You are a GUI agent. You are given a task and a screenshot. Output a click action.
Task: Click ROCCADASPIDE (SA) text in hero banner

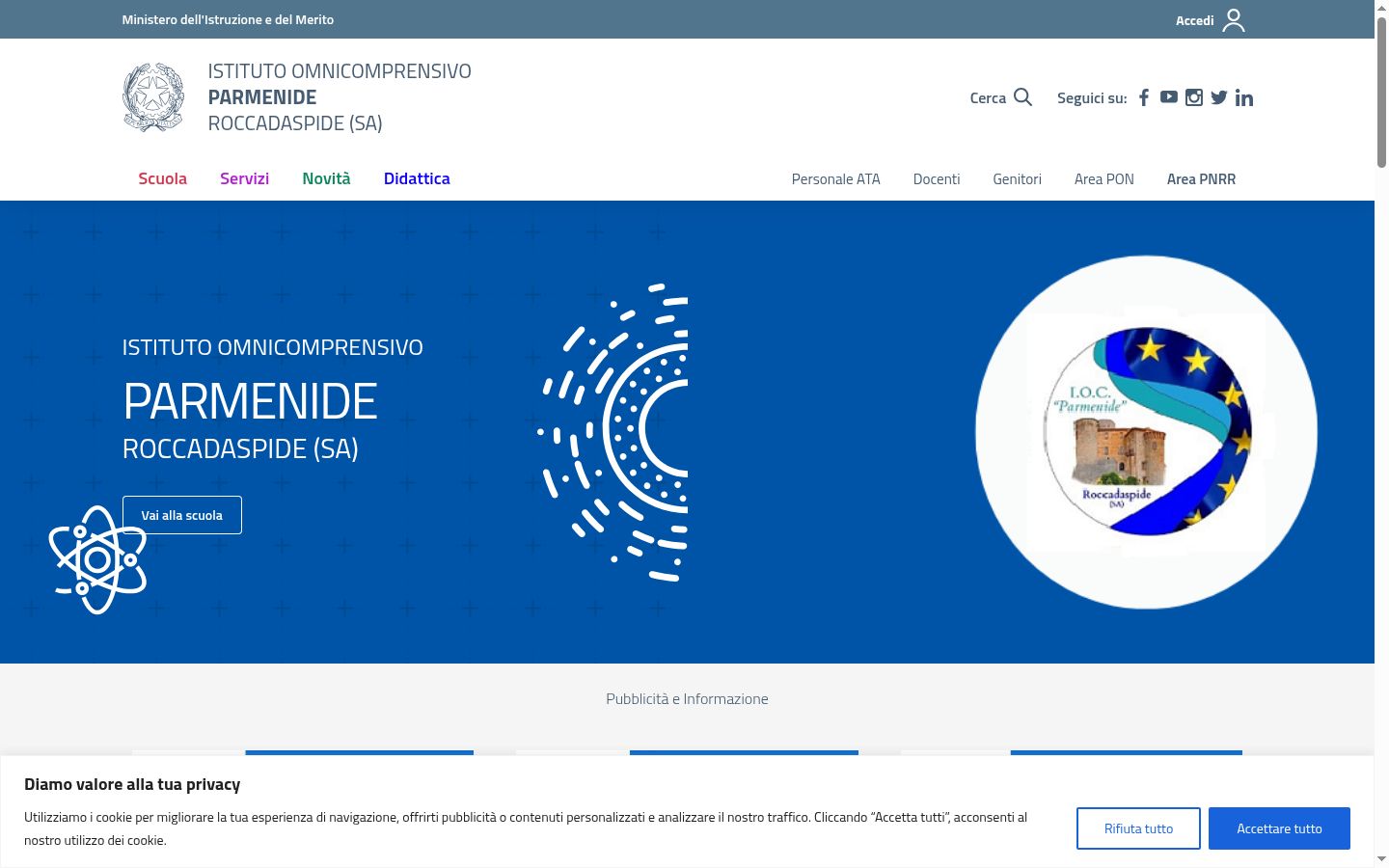click(x=240, y=448)
